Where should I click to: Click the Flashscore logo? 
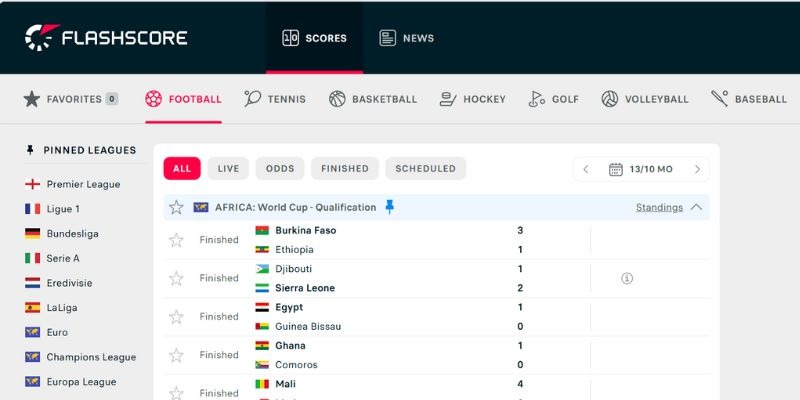[106, 38]
